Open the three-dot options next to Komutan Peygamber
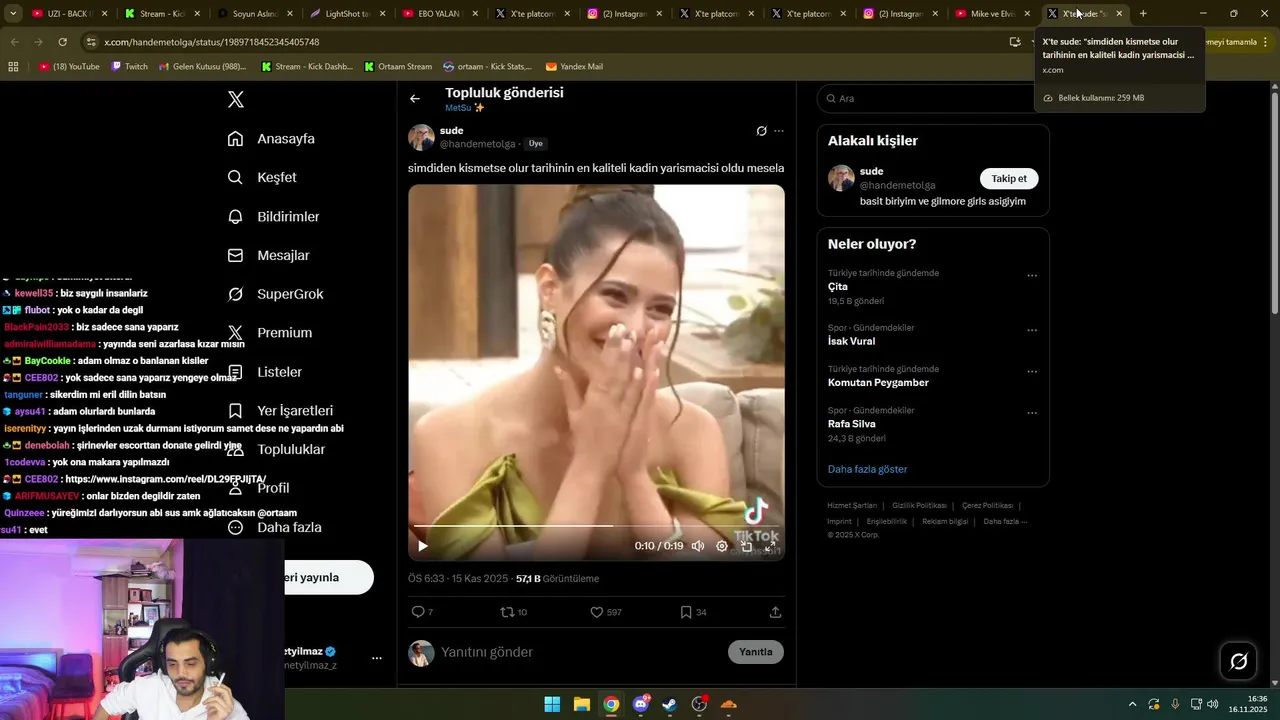The image size is (1280, 720). (1032, 372)
